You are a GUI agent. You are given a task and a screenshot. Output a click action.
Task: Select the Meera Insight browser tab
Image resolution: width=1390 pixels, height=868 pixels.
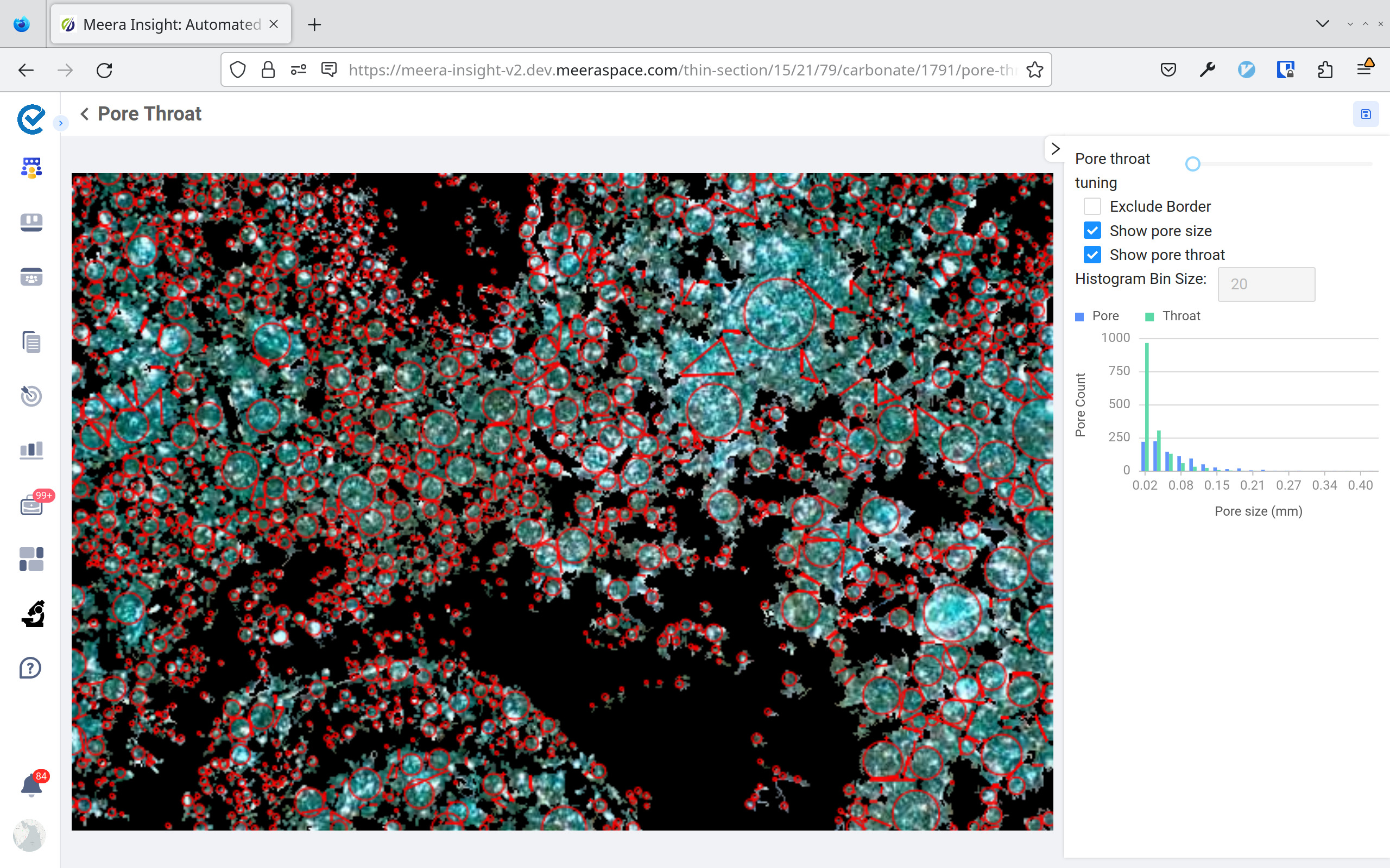point(171,24)
